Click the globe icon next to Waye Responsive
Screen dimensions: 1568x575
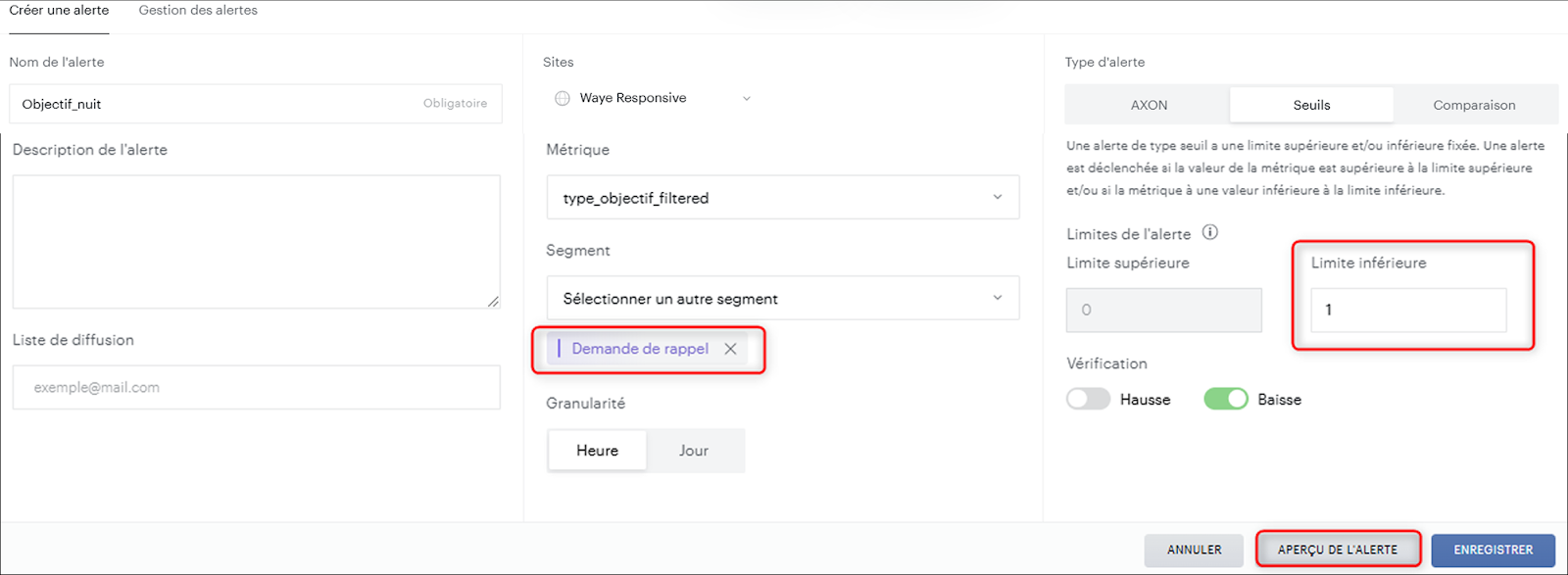563,98
